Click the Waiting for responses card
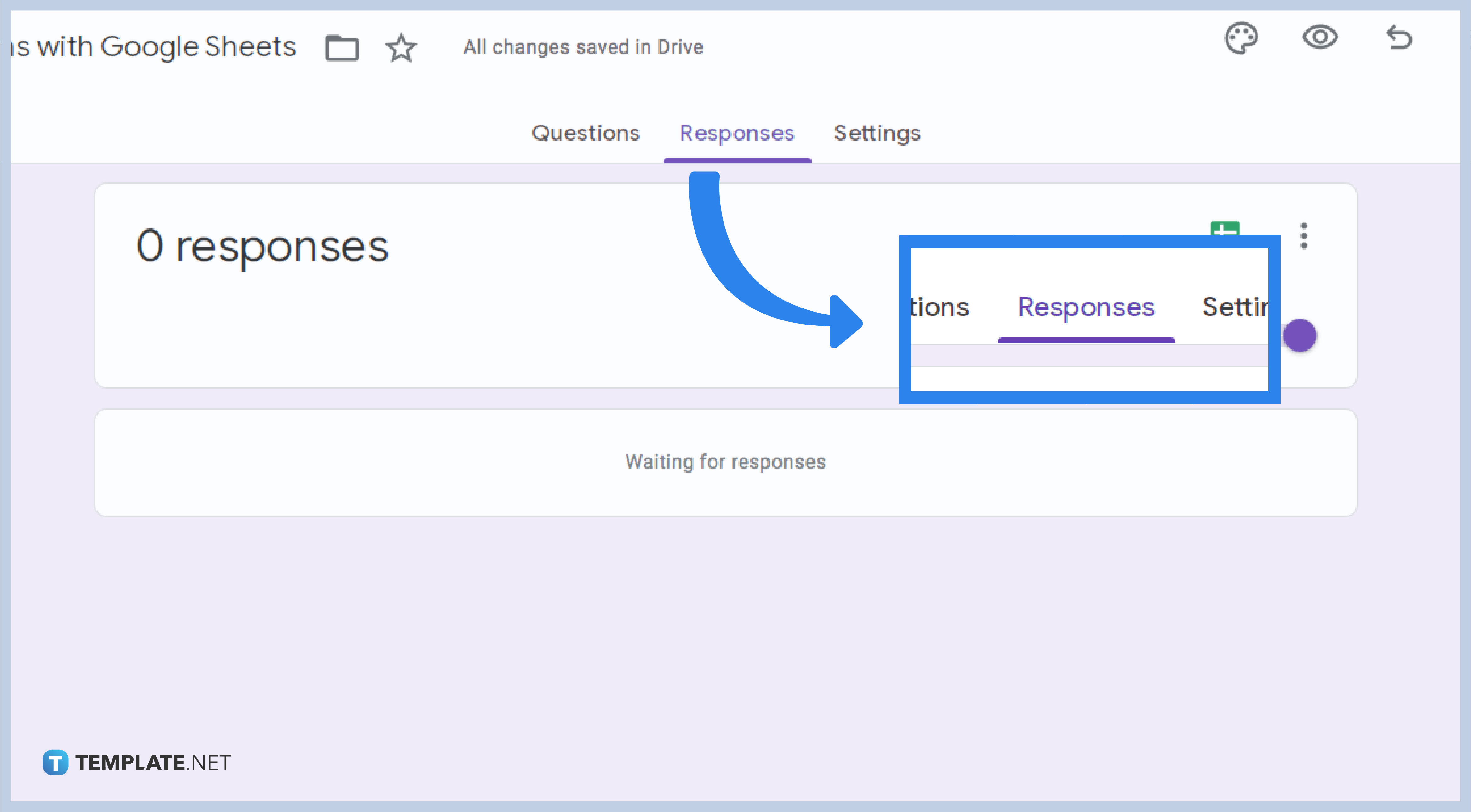This screenshot has height=812, width=1471. [726, 461]
